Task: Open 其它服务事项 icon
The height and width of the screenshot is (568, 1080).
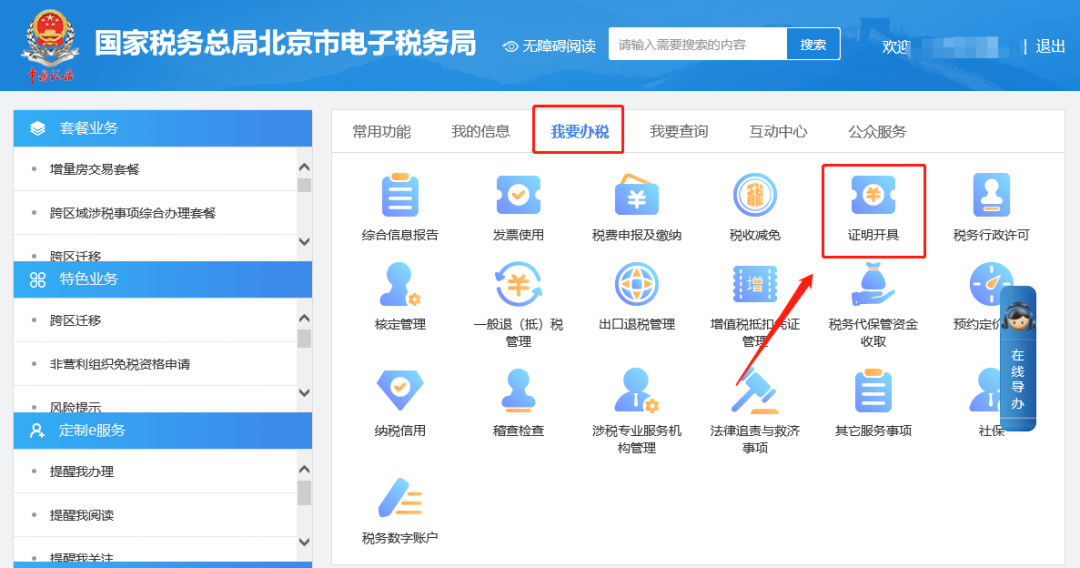Action: (873, 391)
